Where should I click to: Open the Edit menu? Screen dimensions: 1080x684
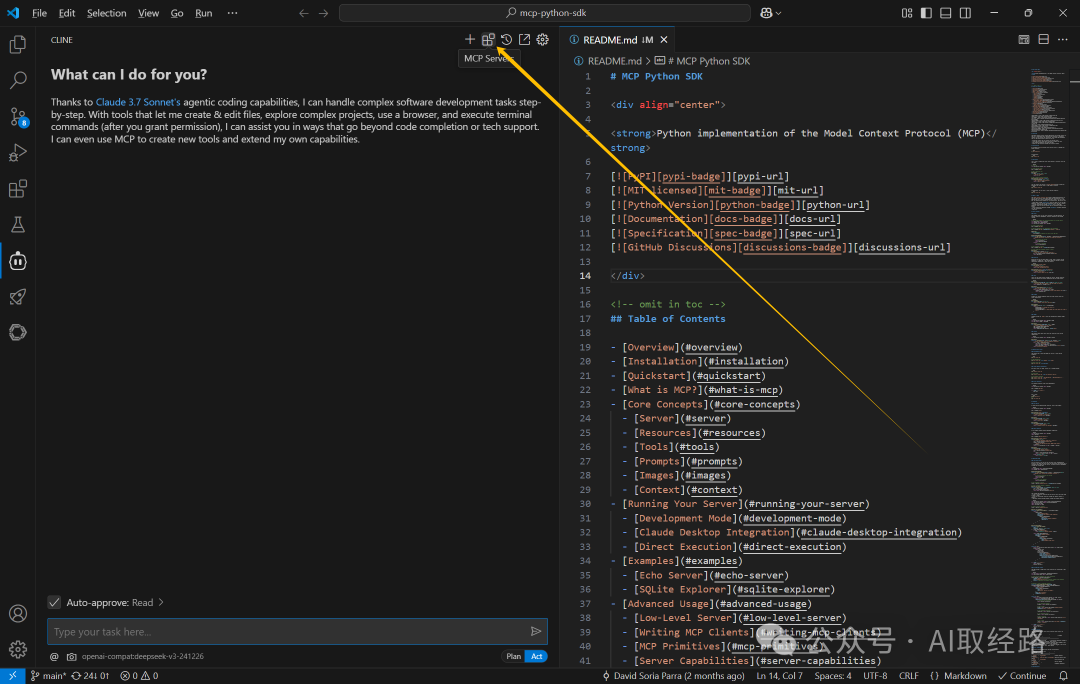[x=67, y=13]
